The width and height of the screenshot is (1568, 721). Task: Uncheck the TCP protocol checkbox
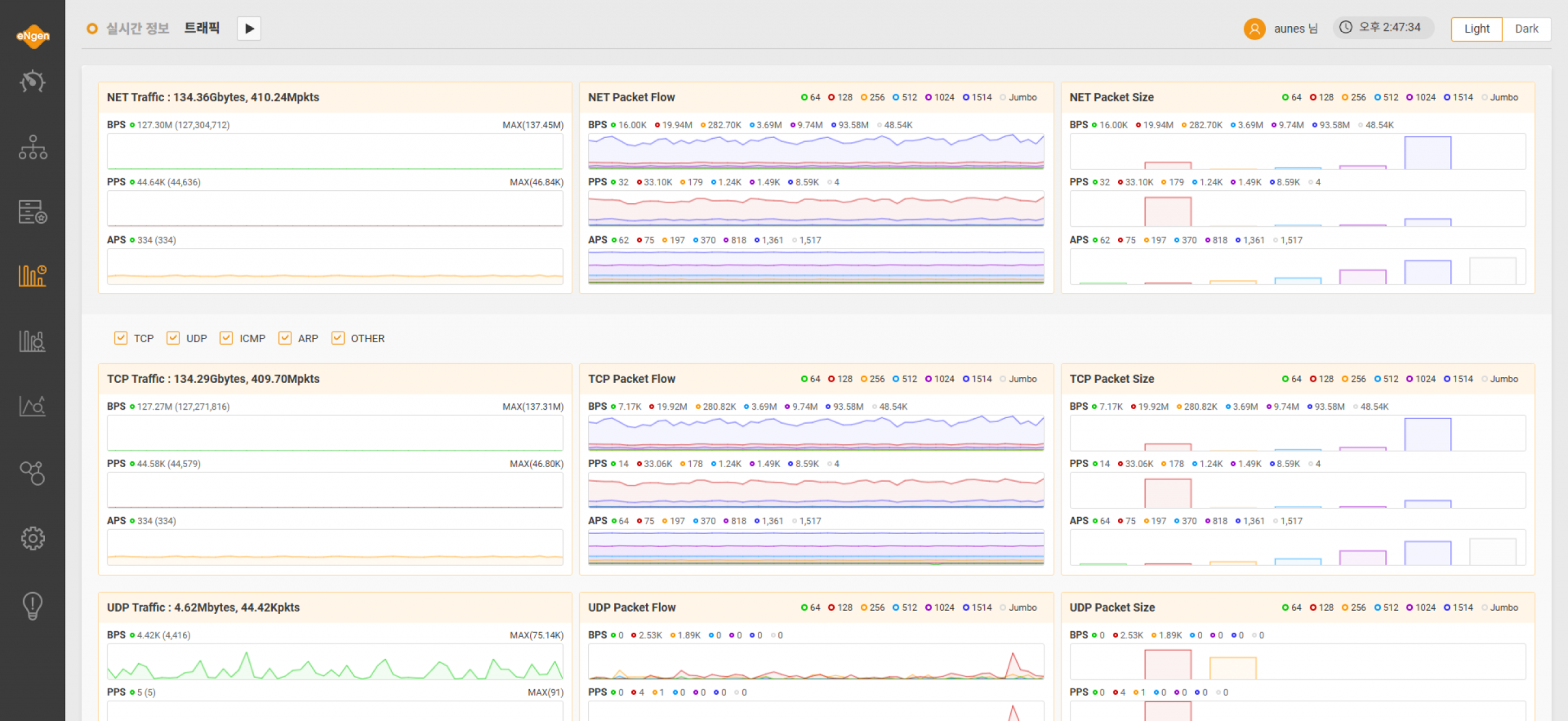tap(121, 338)
